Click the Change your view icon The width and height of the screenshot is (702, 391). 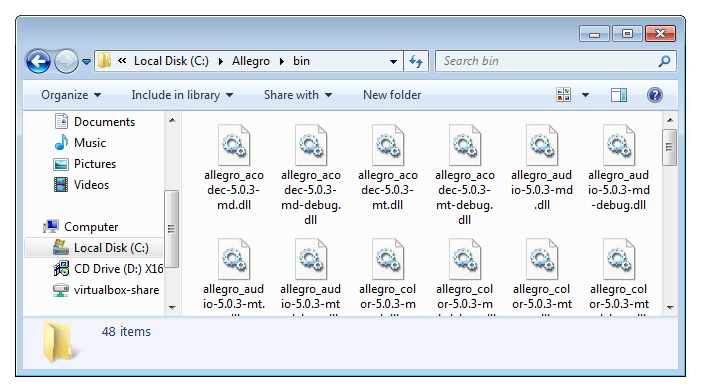point(564,95)
